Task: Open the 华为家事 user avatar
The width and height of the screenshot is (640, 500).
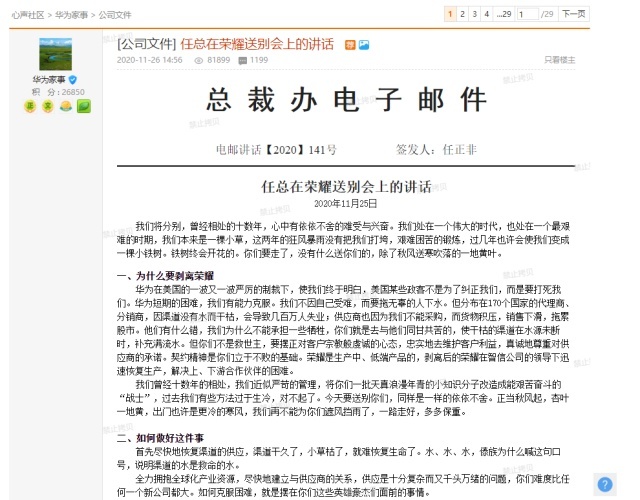Action: (61, 54)
